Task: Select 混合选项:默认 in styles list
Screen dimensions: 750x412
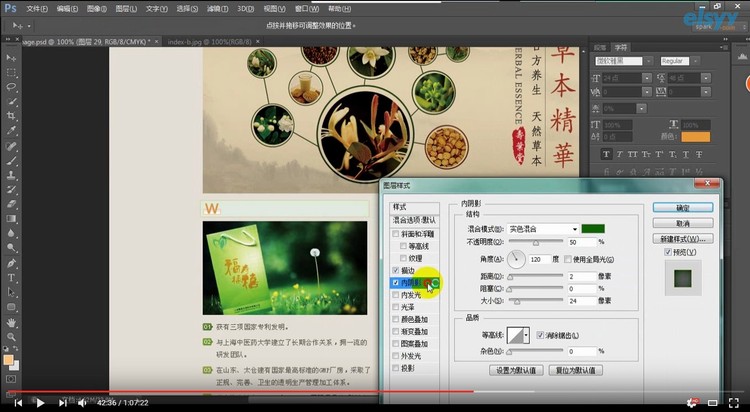Action: coord(414,220)
